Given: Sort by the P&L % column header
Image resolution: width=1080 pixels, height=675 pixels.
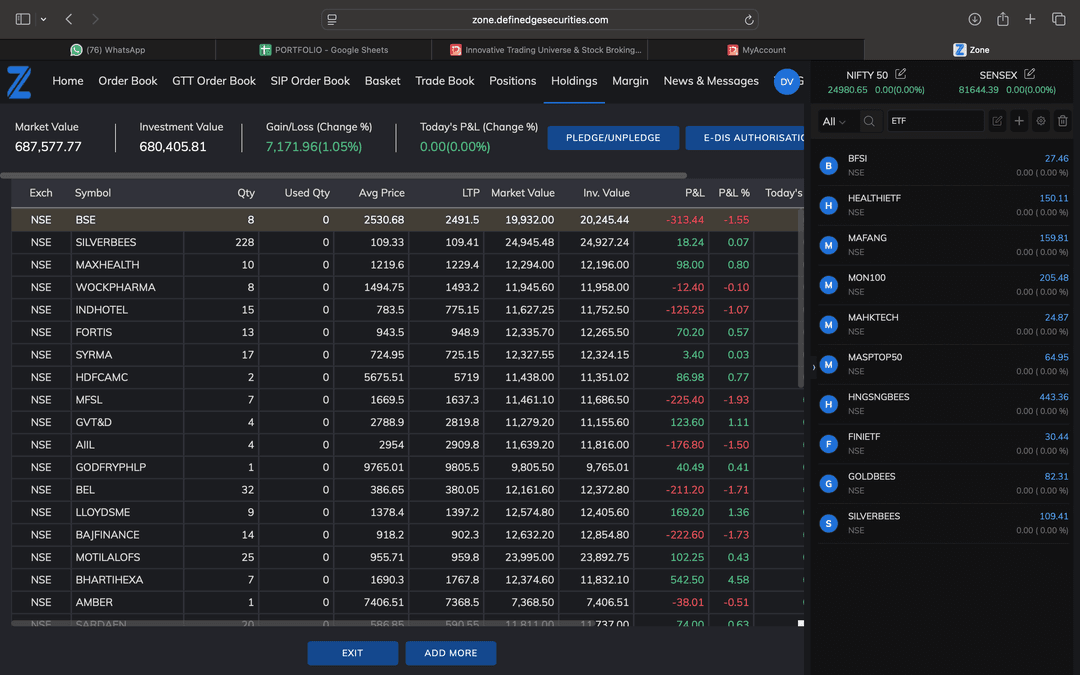Looking at the screenshot, I should tap(734, 193).
